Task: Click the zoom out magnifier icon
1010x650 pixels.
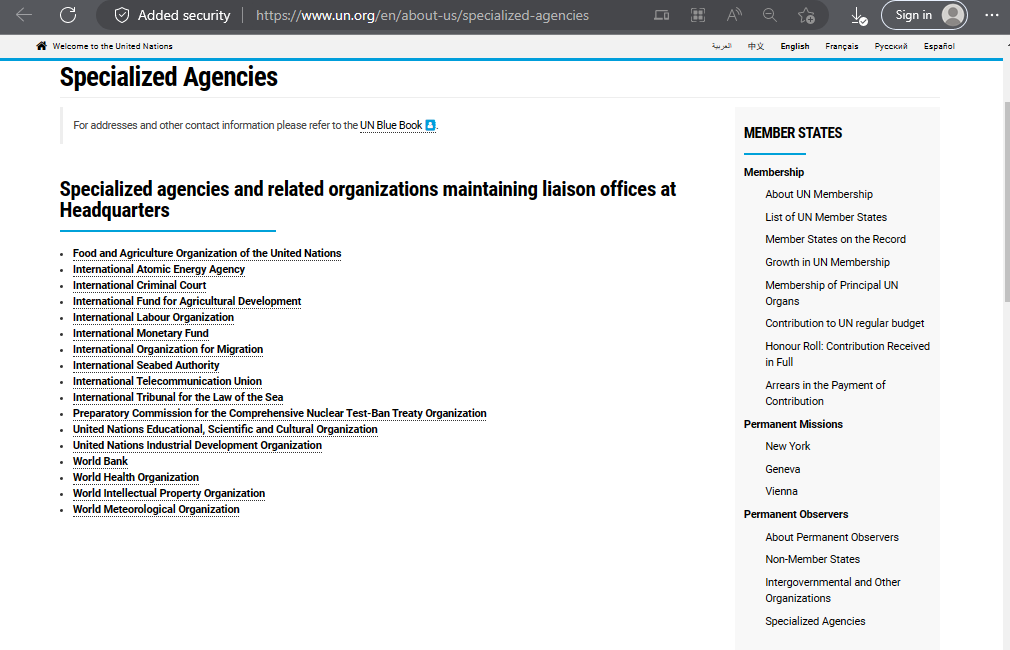Action: pos(770,15)
